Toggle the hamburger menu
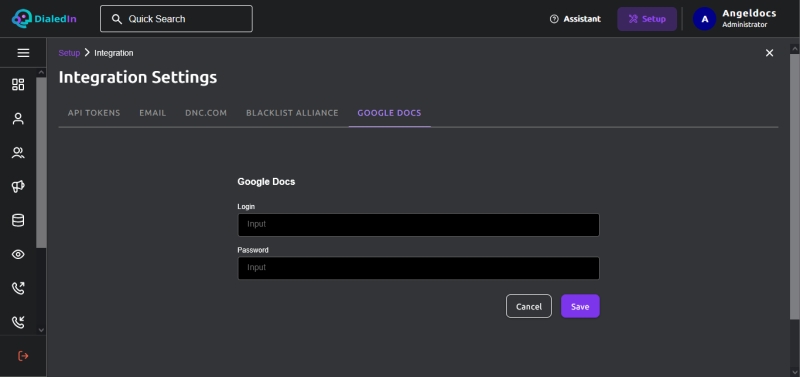The width and height of the screenshot is (800, 377). [23, 53]
